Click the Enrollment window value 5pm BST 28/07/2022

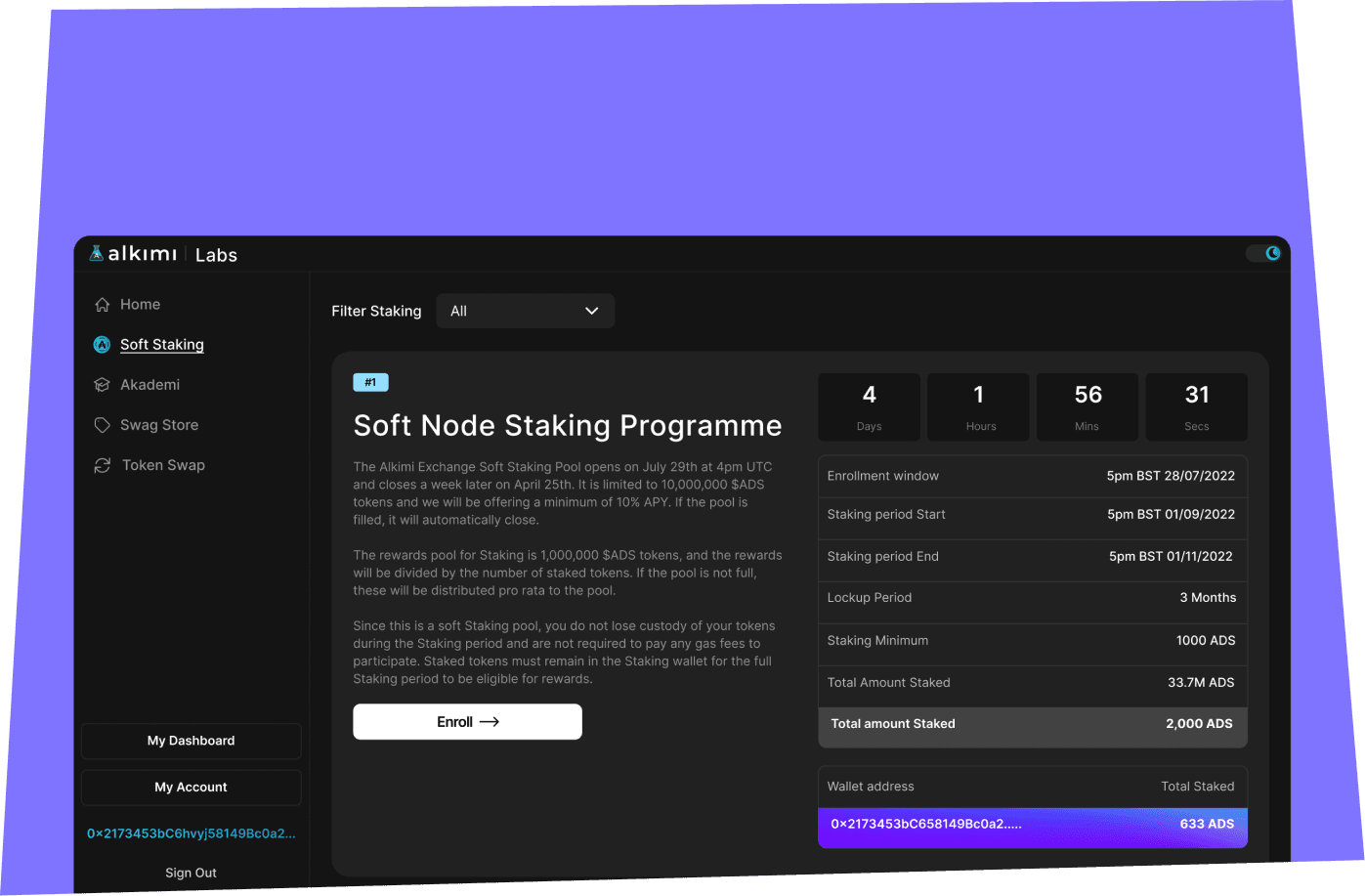click(x=1171, y=476)
